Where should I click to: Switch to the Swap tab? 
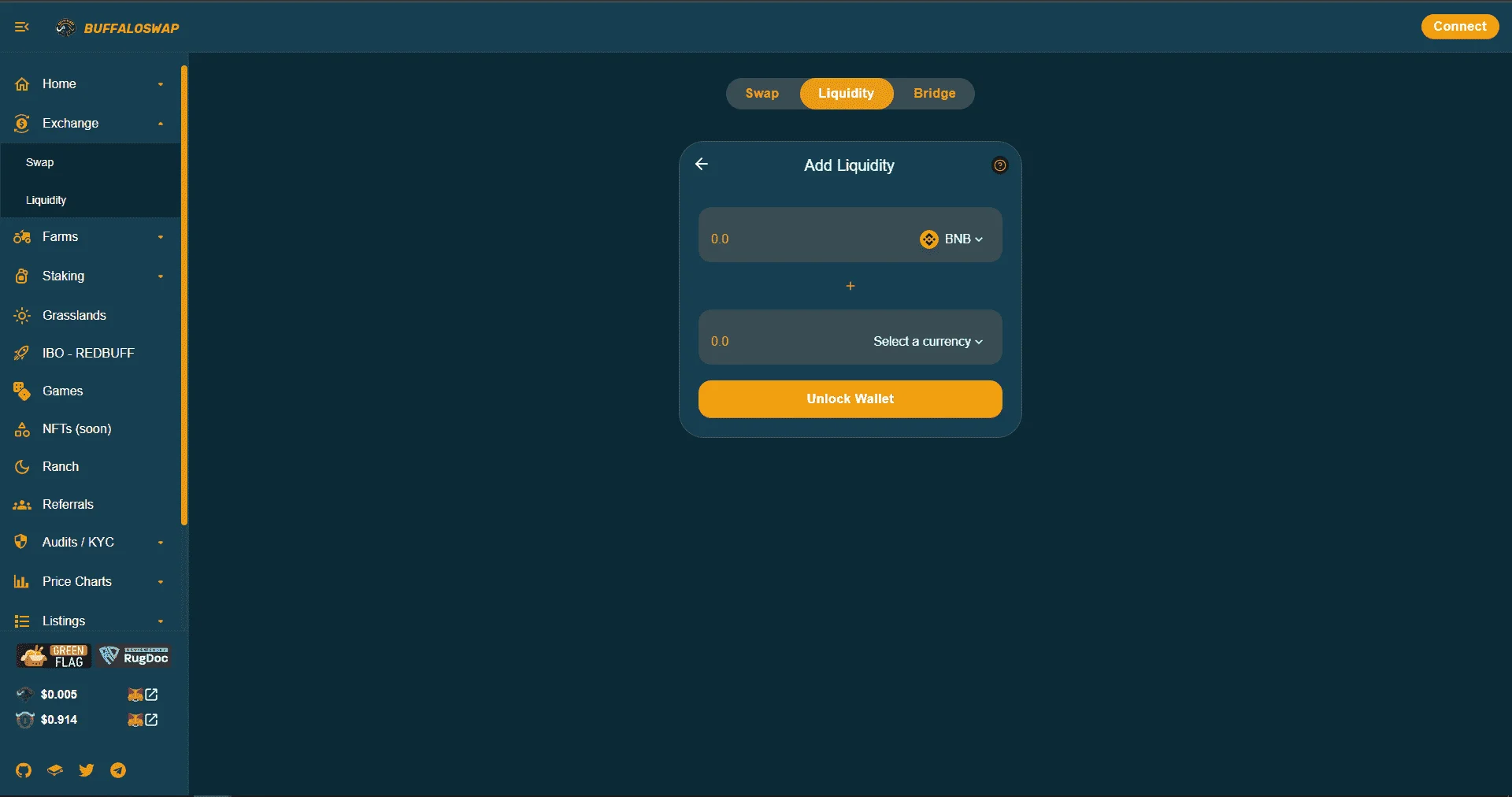[x=762, y=93]
